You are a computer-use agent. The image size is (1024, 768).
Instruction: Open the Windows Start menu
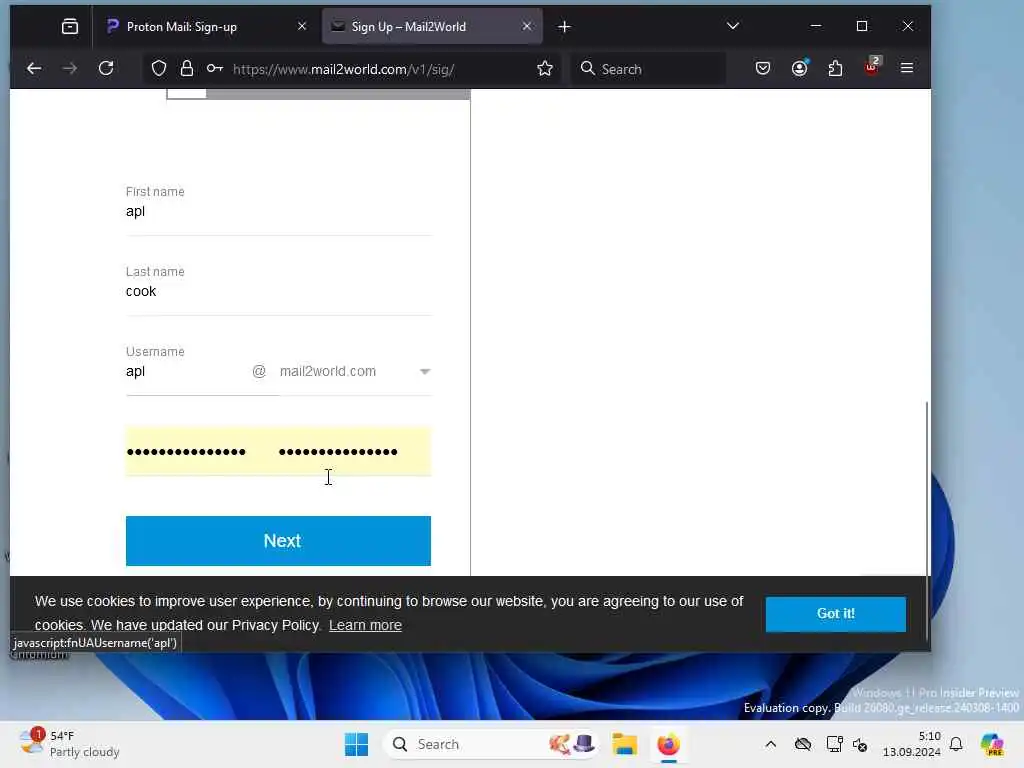[357, 744]
